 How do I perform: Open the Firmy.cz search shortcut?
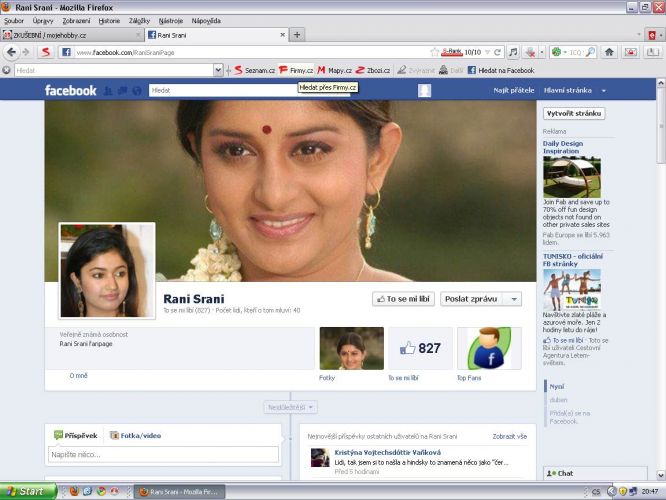tap(296, 71)
